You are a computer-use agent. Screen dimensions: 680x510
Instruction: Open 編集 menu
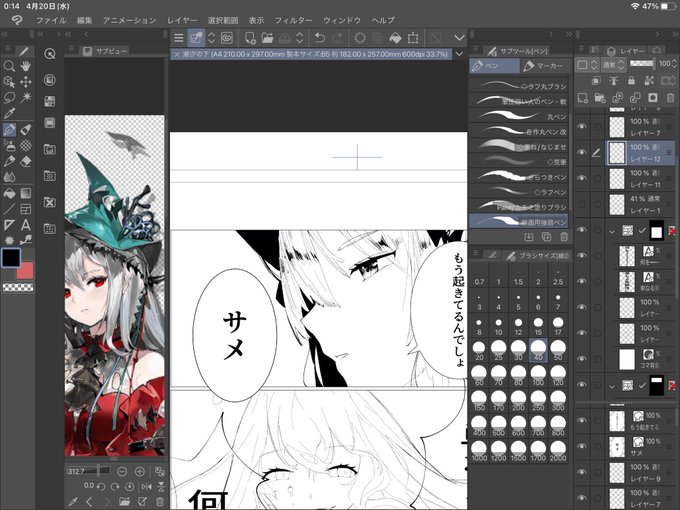pos(85,20)
